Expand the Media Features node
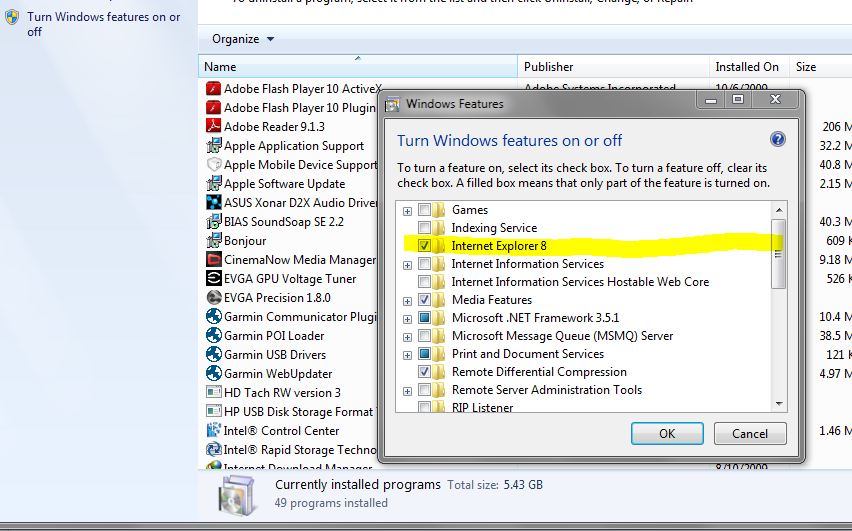The image size is (852, 531). click(x=407, y=301)
